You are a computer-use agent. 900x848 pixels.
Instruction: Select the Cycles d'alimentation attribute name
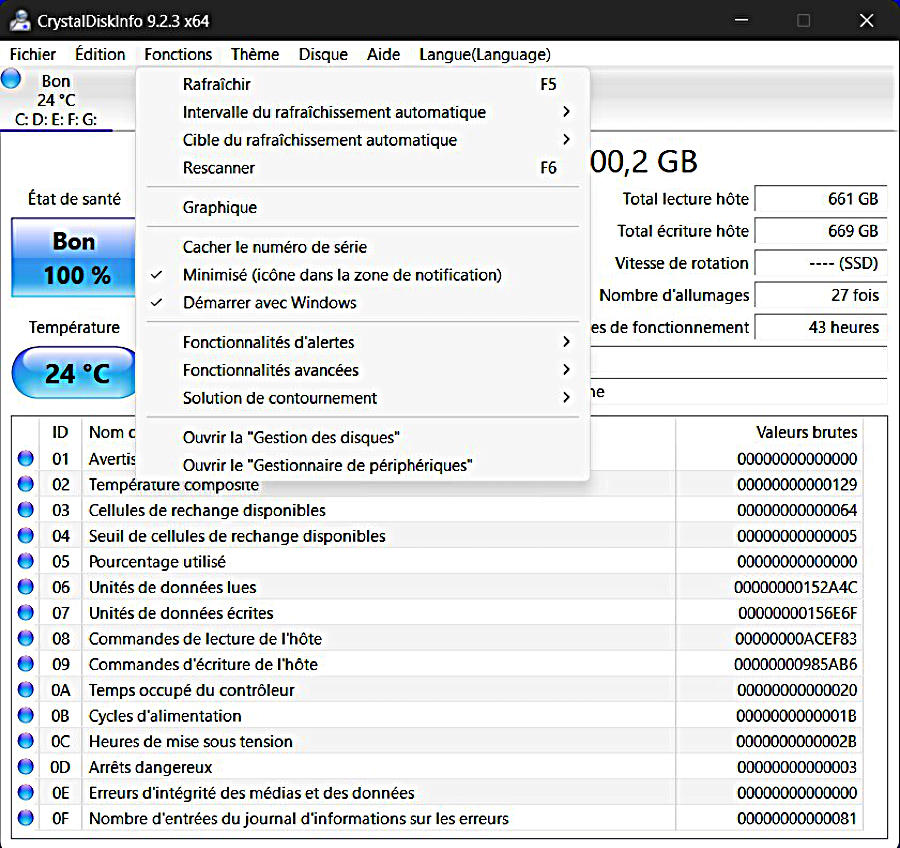(x=165, y=716)
